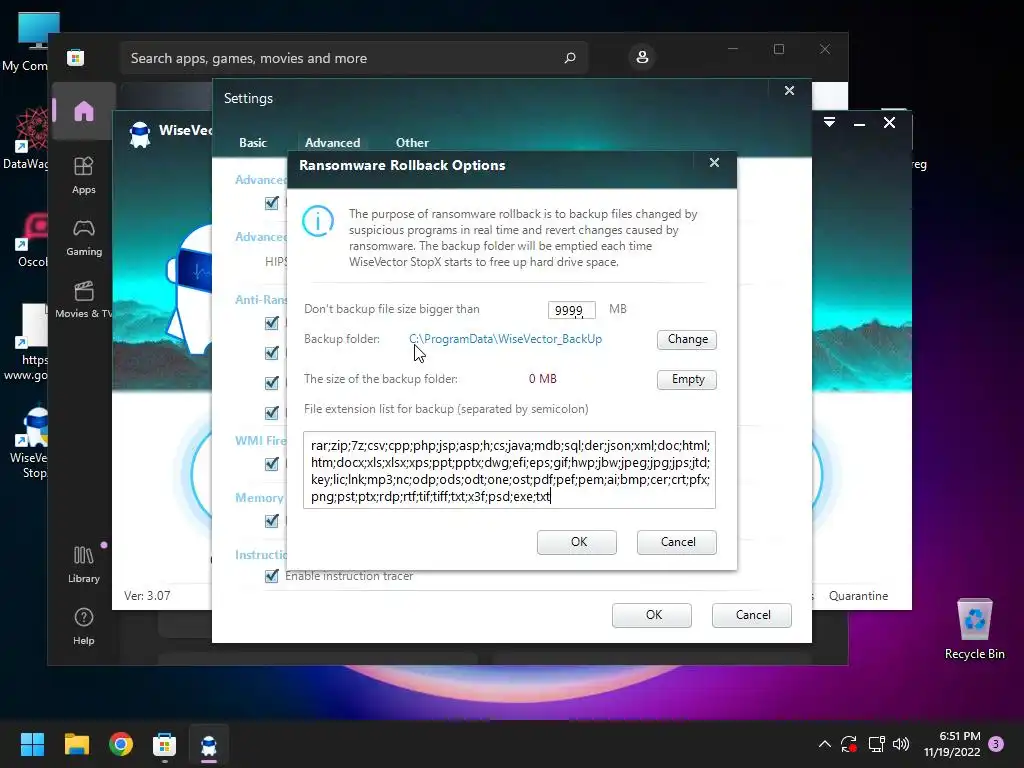Switch to the Basic settings tab
This screenshot has height=768, width=1024.
253,142
